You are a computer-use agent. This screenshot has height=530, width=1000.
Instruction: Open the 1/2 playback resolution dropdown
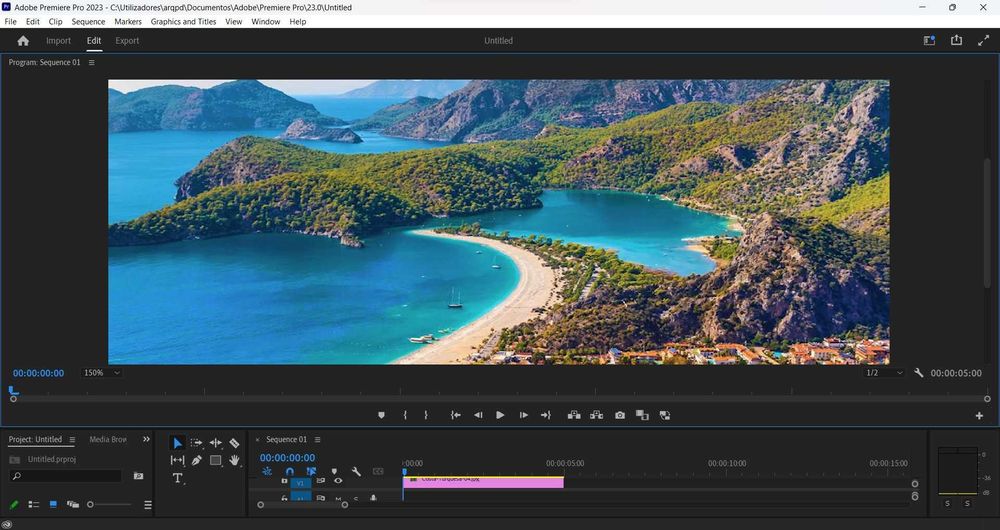(x=884, y=373)
